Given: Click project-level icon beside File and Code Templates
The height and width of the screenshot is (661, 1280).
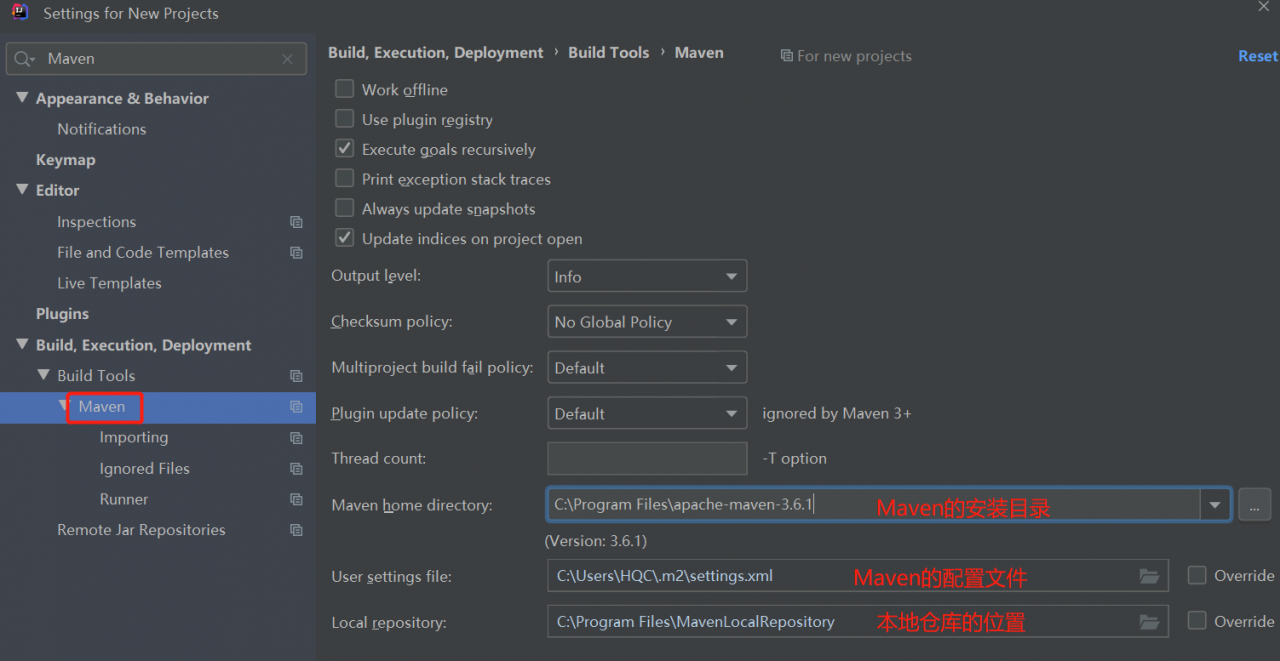Looking at the screenshot, I should 296,253.
